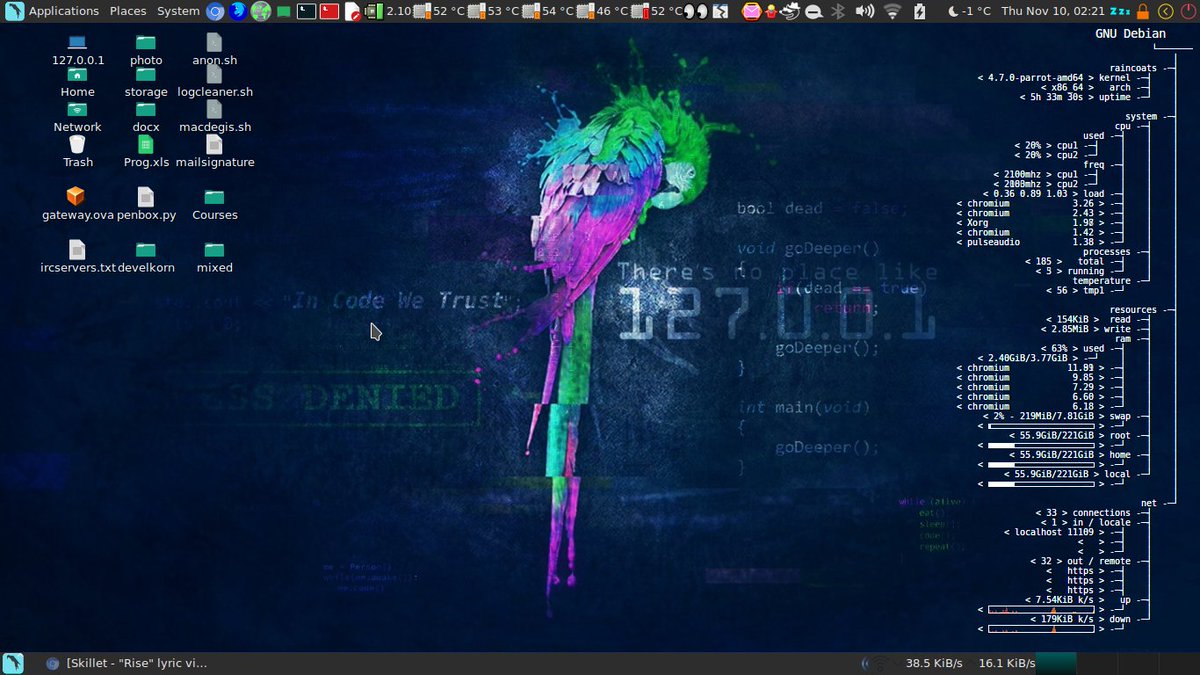Select the anon.sh script file
The width and height of the screenshot is (1200, 675).
(214, 50)
